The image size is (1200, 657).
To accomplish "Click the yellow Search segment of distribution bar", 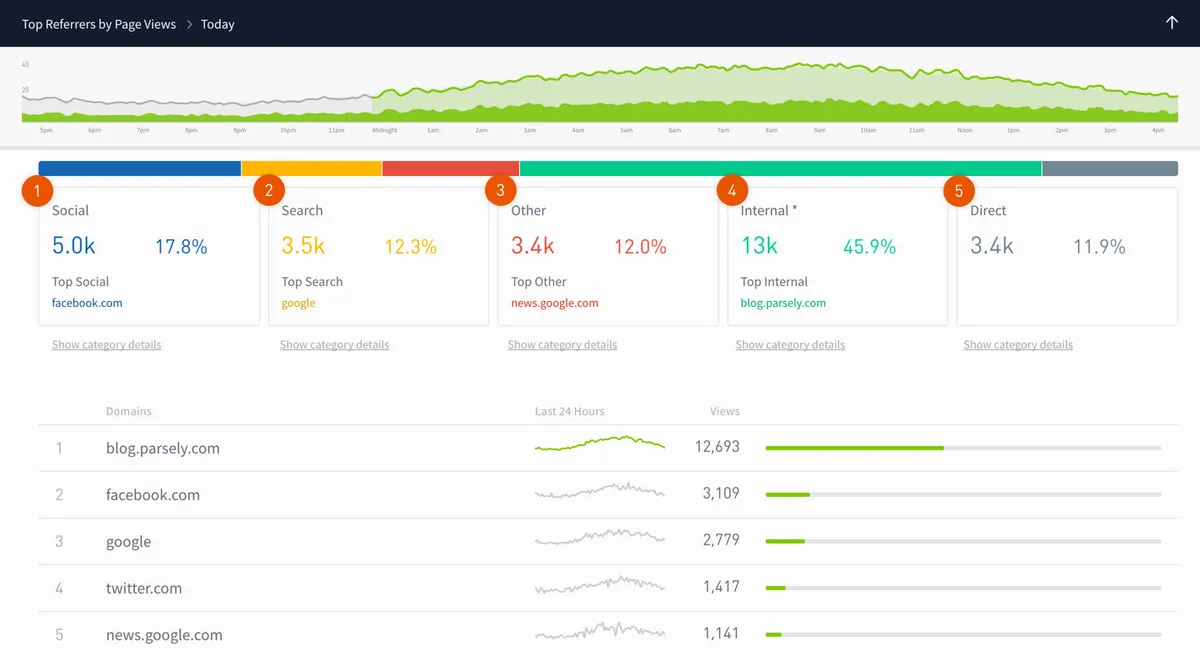I will 312,169.
